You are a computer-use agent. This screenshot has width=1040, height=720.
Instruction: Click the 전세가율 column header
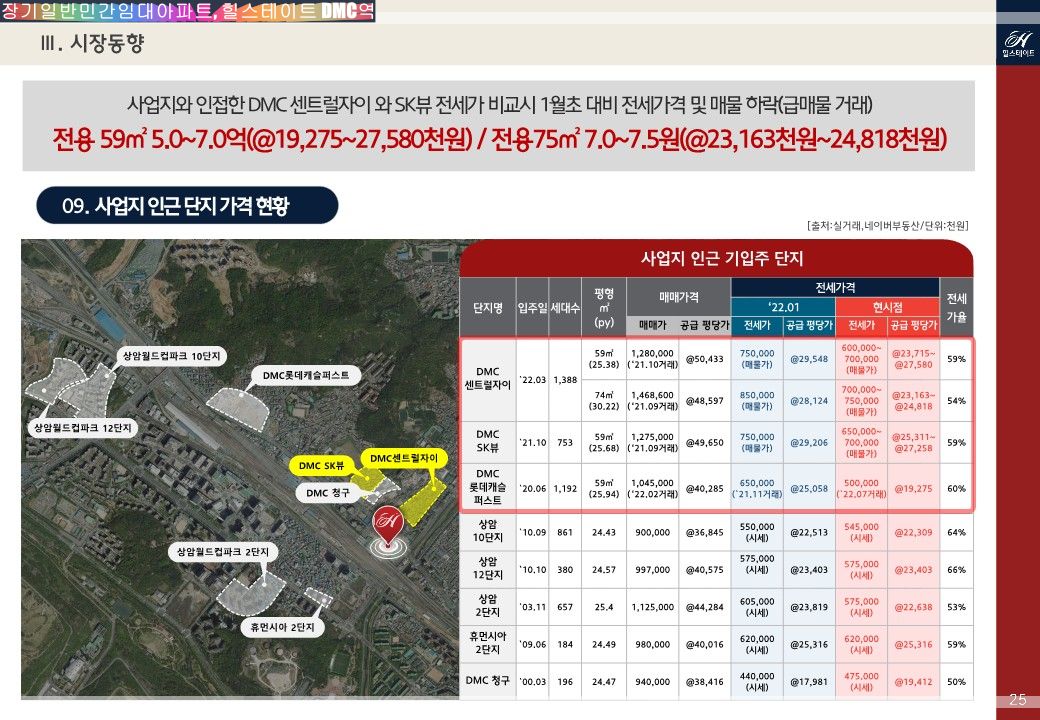coord(956,308)
